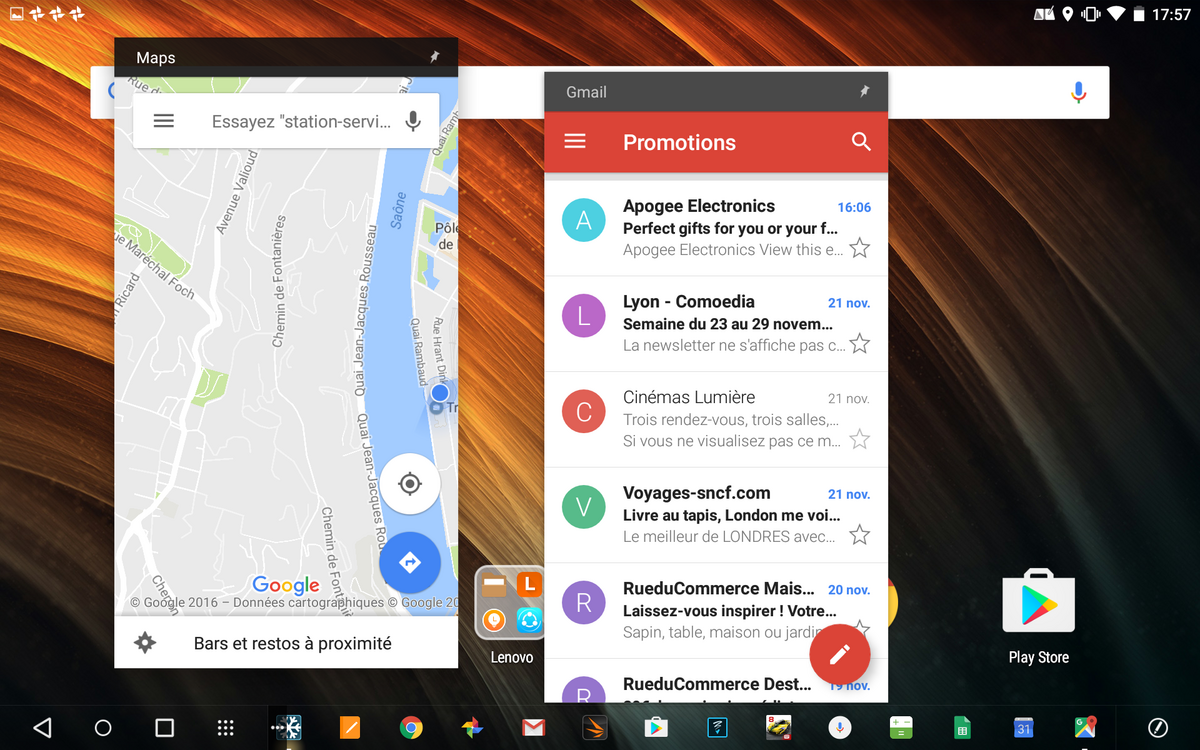Open 'Perfect gifts for you' email
The width and height of the screenshot is (1200, 750).
[x=716, y=228]
